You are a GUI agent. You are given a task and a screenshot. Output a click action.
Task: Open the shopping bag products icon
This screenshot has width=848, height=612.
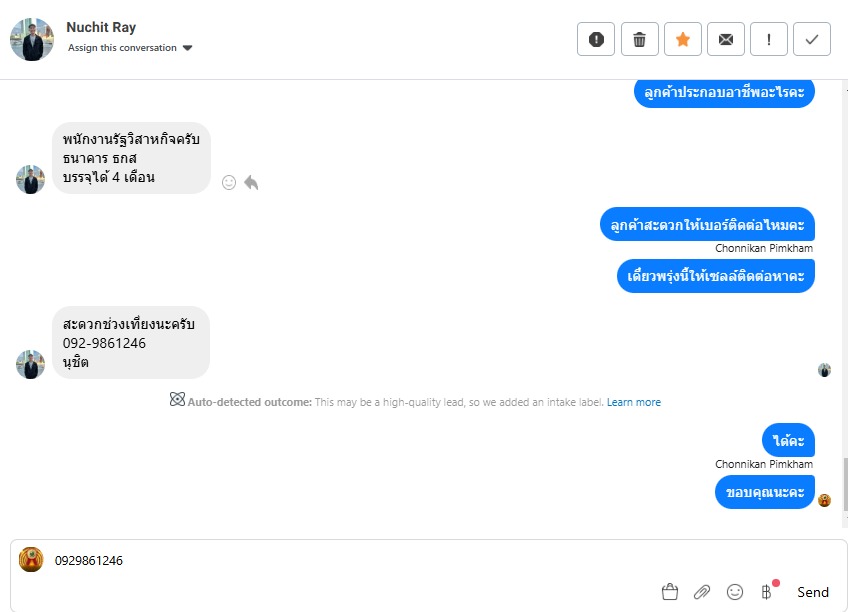pos(670,592)
